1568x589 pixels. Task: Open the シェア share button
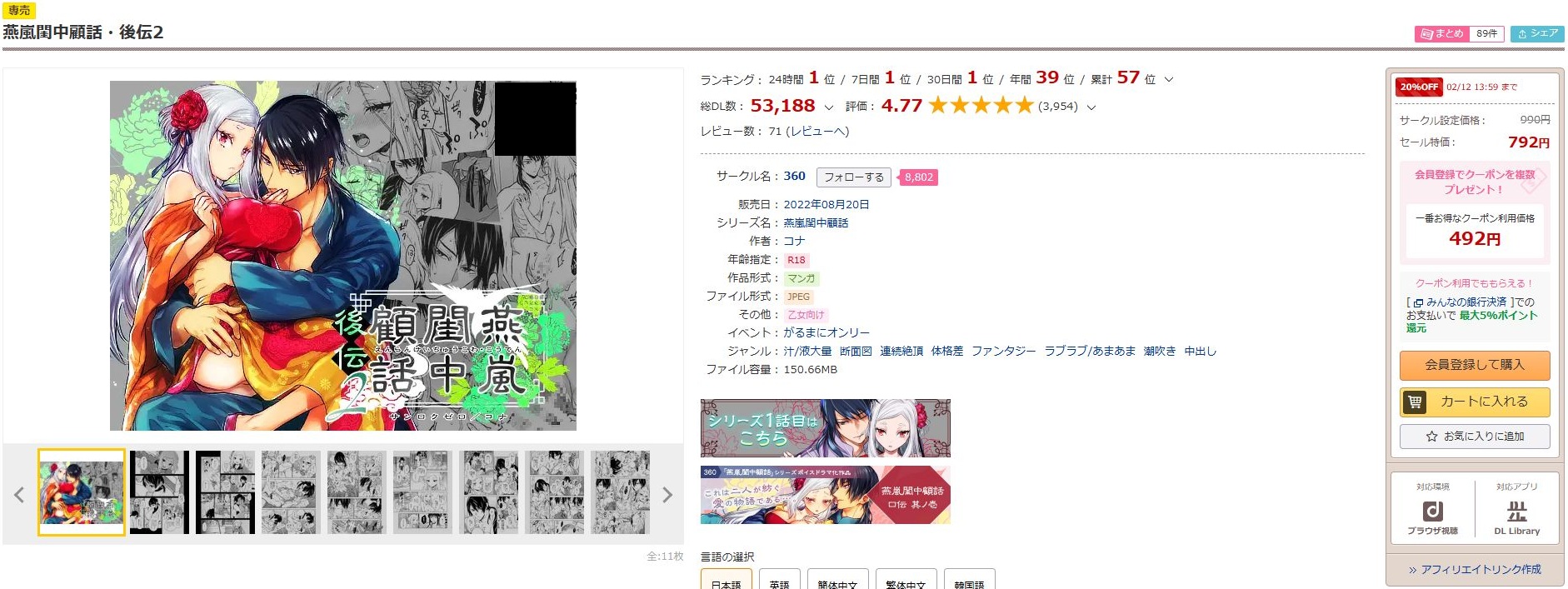[1537, 33]
